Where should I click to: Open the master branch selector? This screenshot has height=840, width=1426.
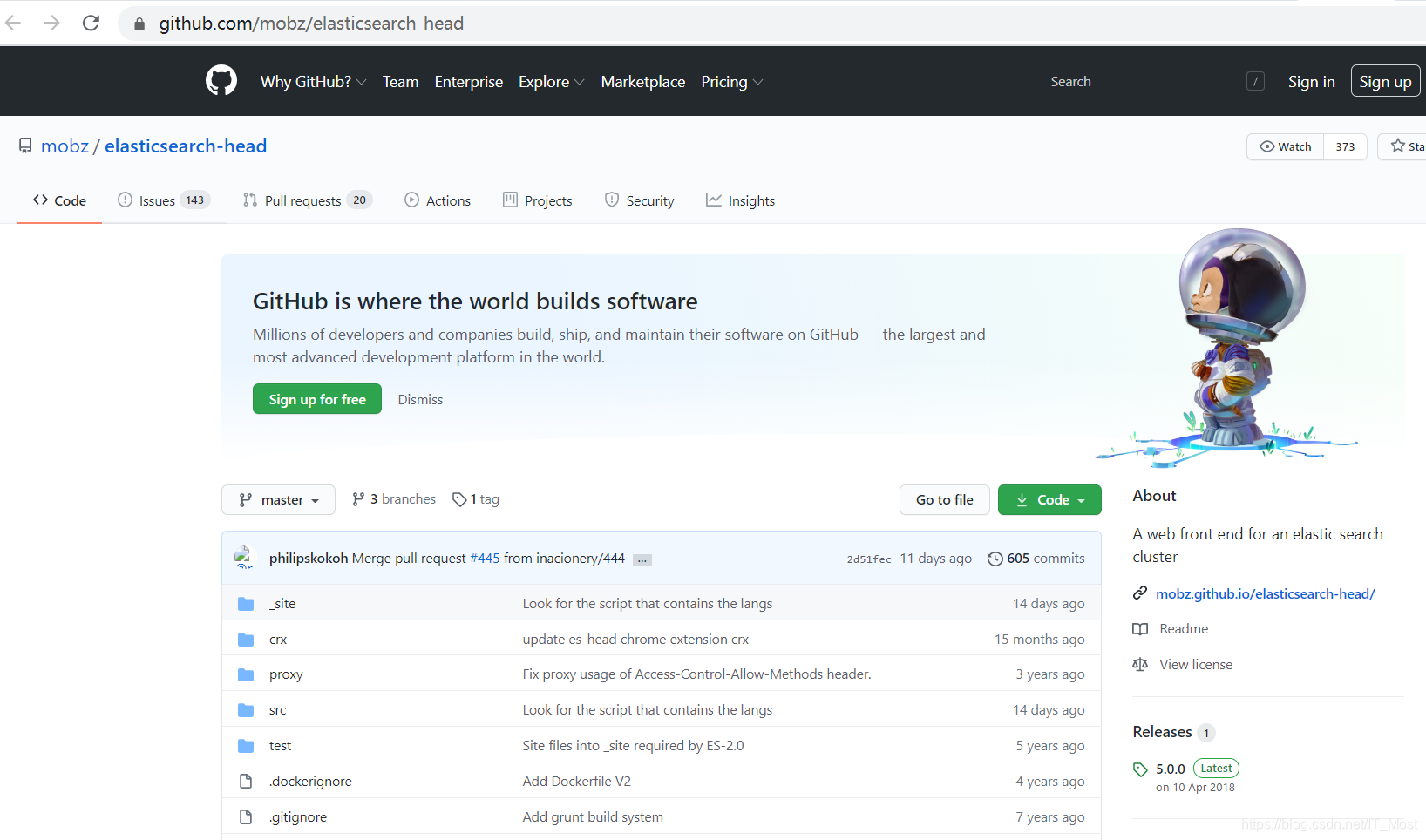[x=278, y=500]
